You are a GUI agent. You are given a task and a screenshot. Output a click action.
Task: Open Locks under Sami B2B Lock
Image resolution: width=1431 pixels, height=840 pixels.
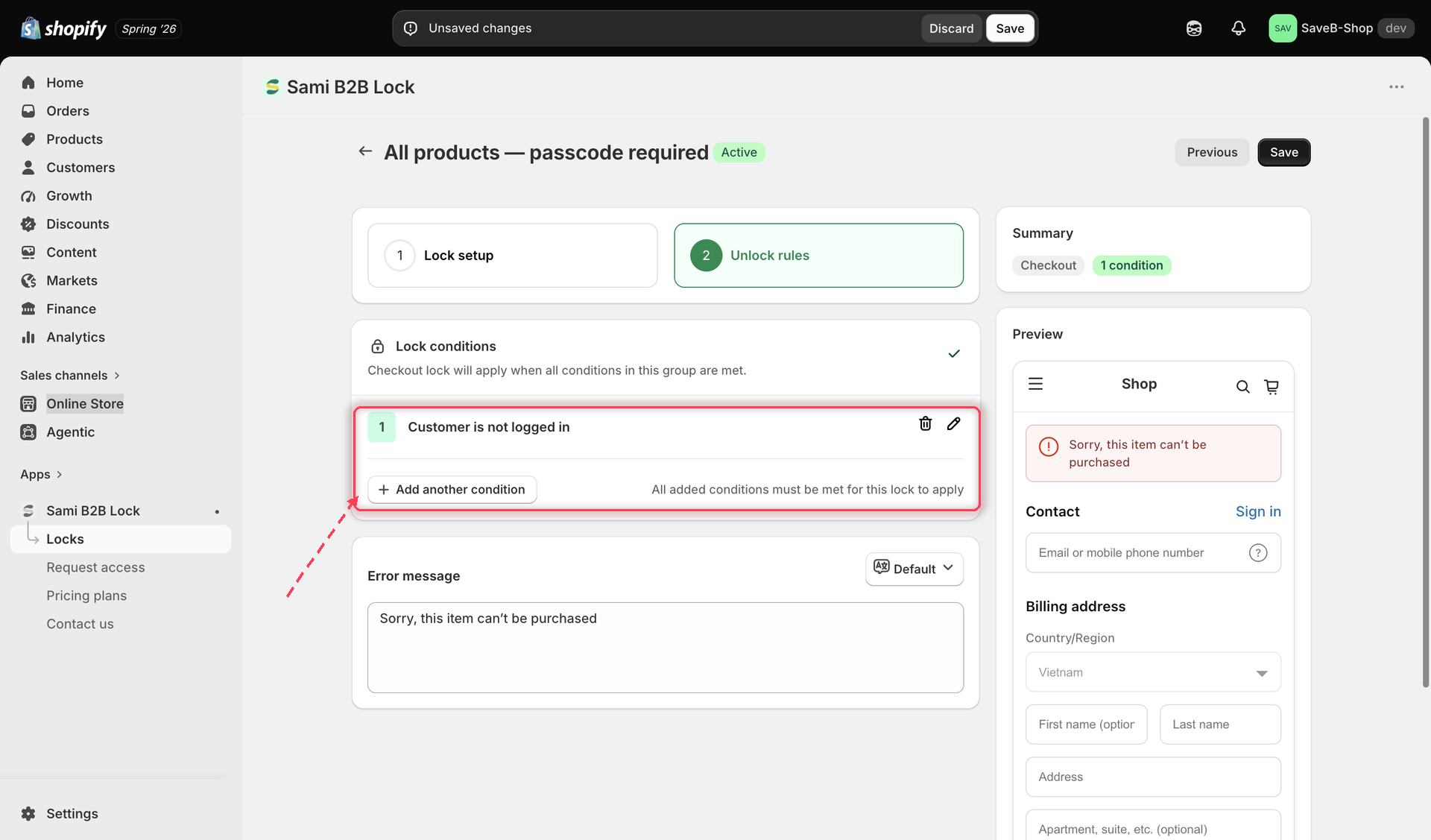[x=121, y=540]
